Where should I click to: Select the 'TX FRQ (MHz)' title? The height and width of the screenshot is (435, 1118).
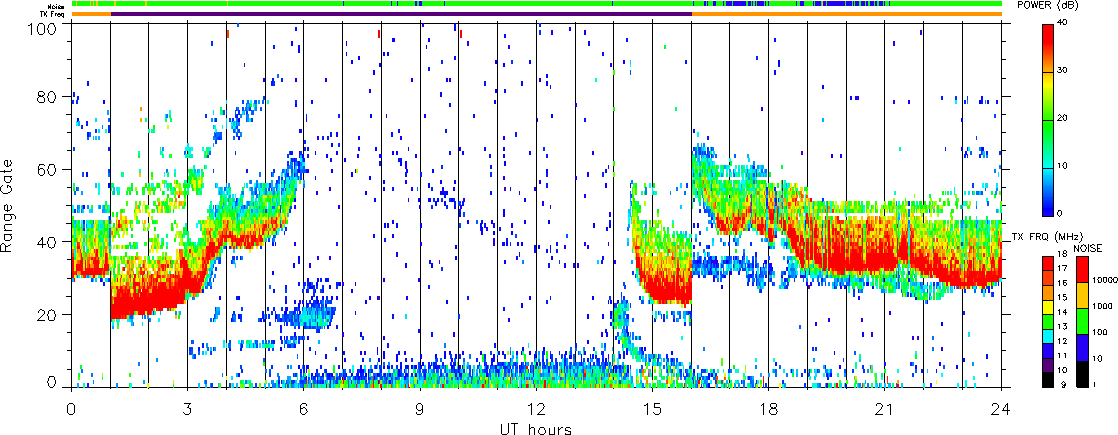pyautogui.click(x=1047, y=237)
